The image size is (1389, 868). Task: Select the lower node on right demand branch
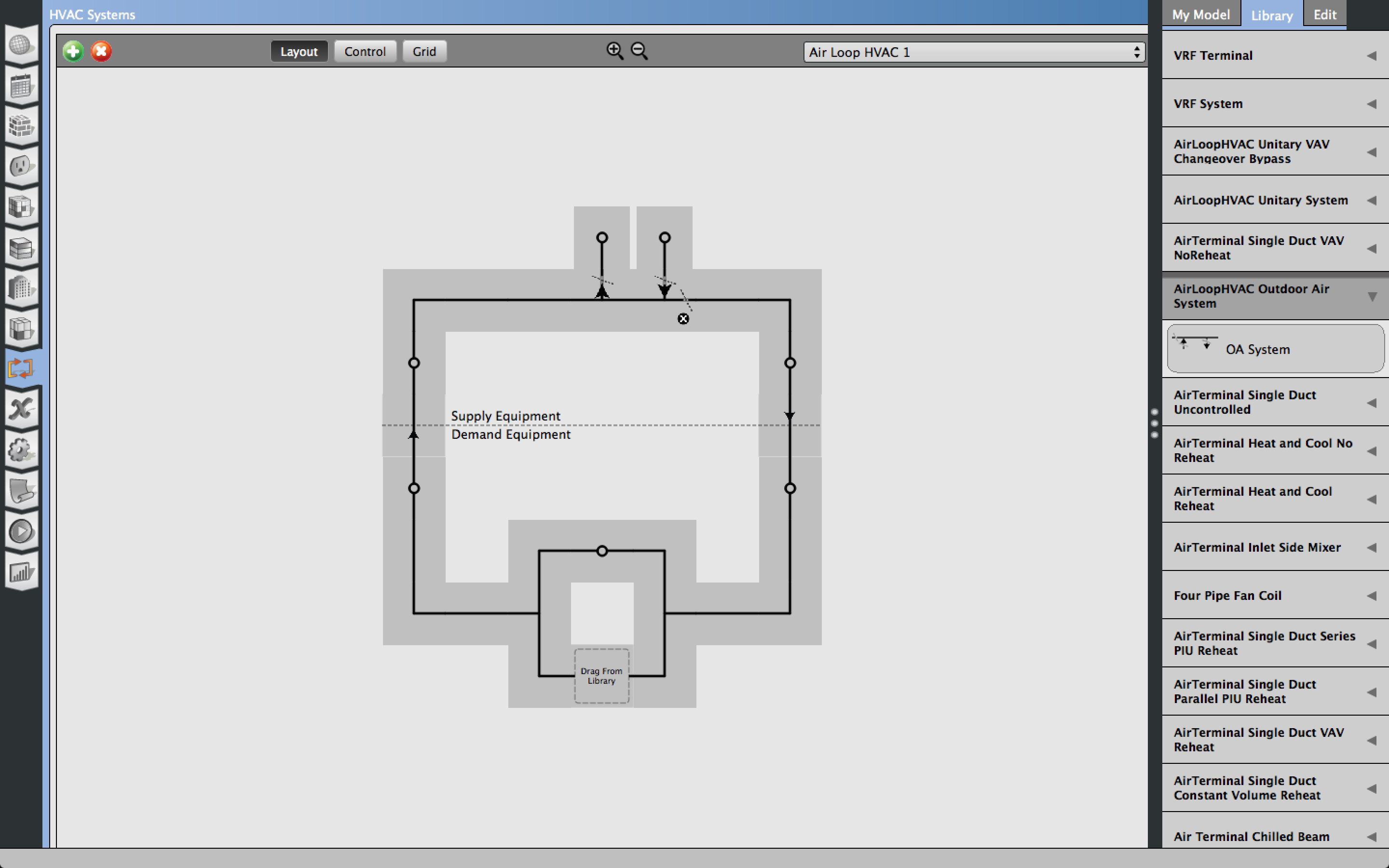coord(790,488)
